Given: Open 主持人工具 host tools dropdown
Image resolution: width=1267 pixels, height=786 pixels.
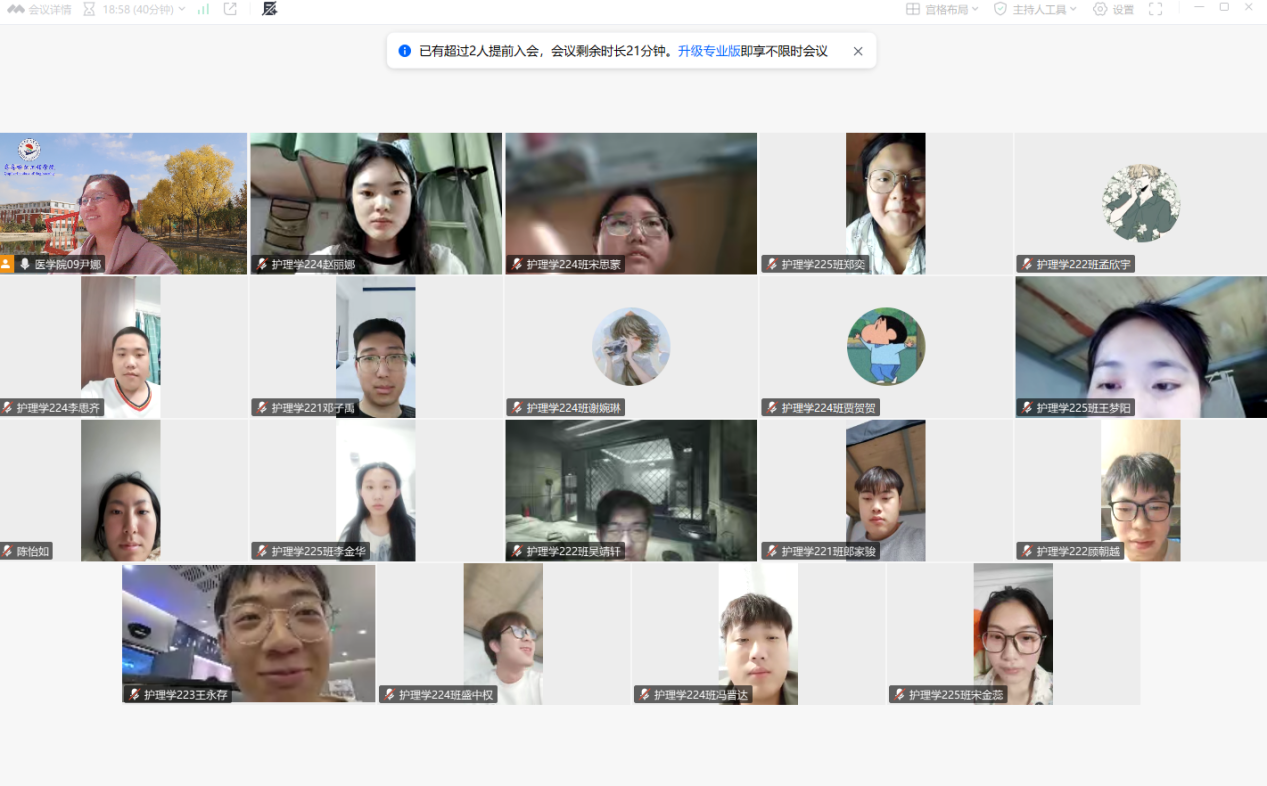Looking at the screenshot, I should tap(1035, 9).
